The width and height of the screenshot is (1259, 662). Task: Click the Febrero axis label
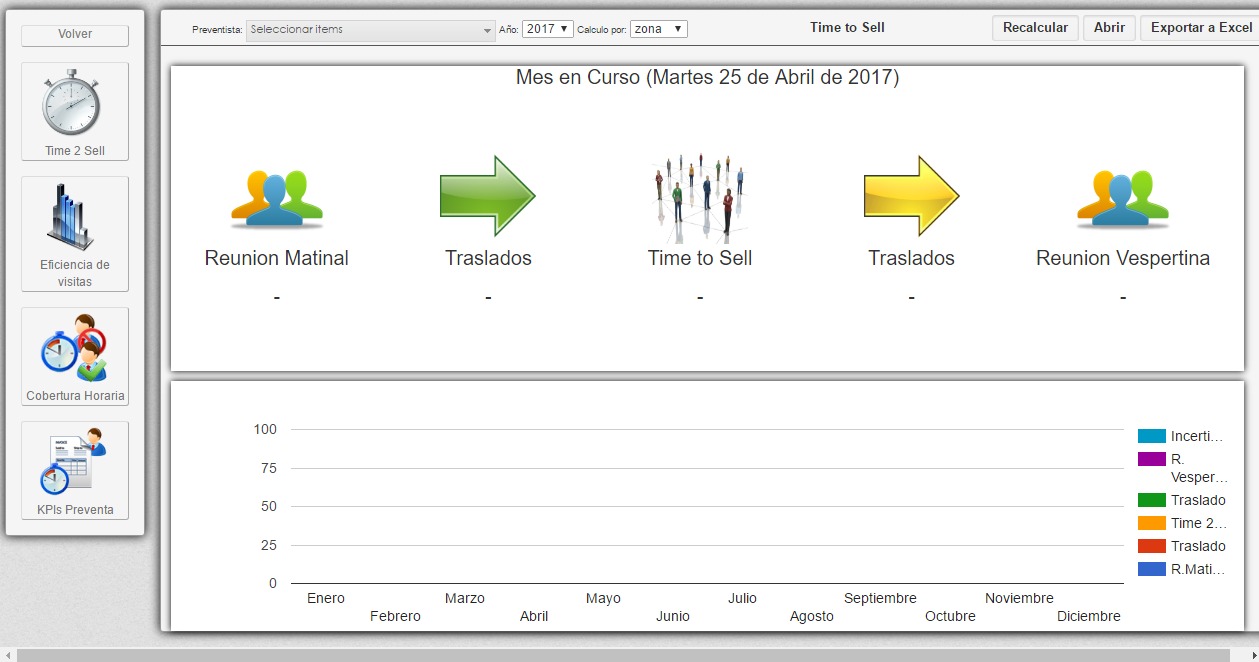(395, 616)
